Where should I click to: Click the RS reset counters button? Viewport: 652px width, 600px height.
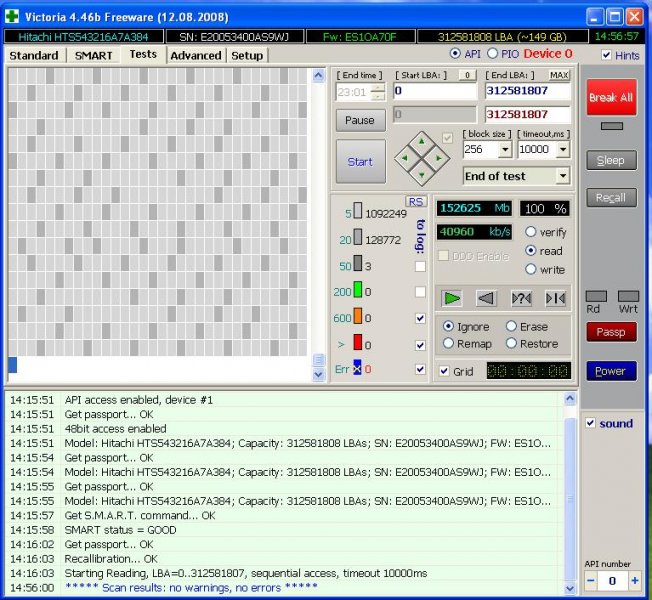[416, 201]
